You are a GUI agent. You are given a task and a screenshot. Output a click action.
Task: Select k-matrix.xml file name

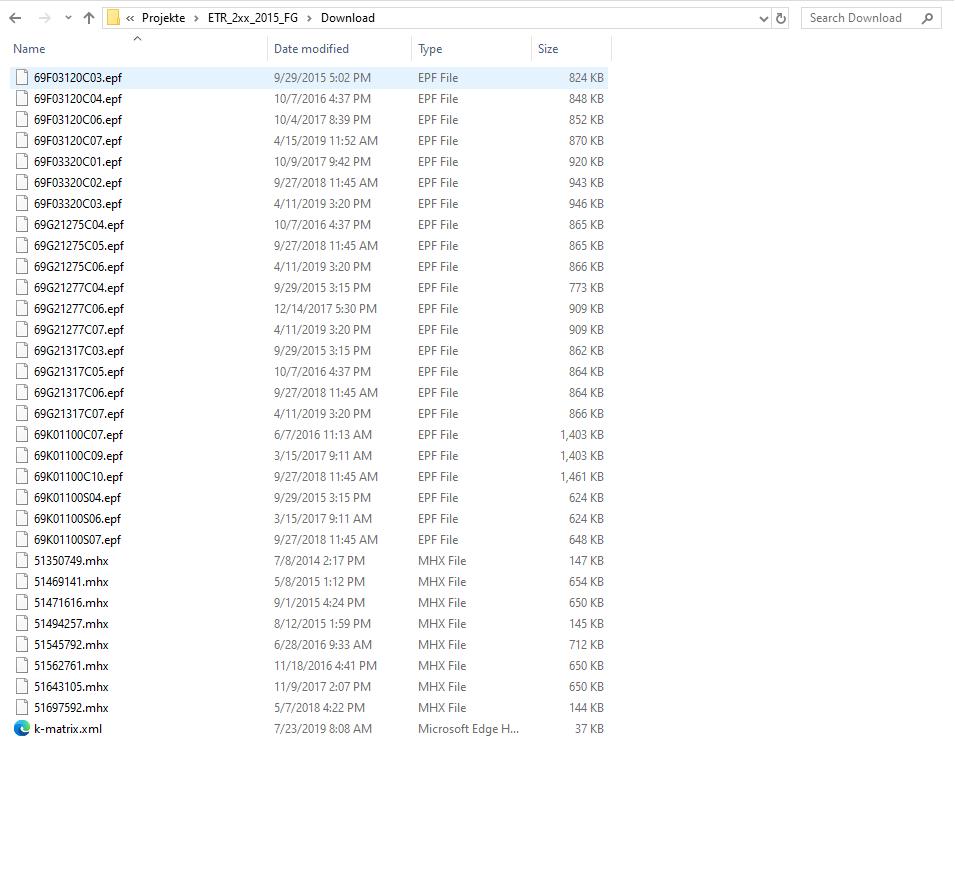[68, 729]
